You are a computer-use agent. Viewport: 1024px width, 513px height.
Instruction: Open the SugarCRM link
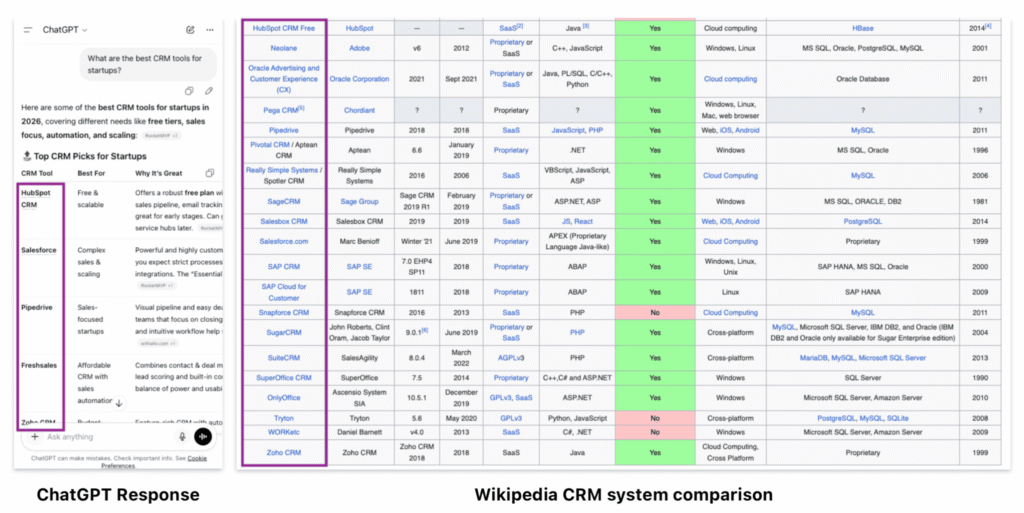(x=283, y=332)
